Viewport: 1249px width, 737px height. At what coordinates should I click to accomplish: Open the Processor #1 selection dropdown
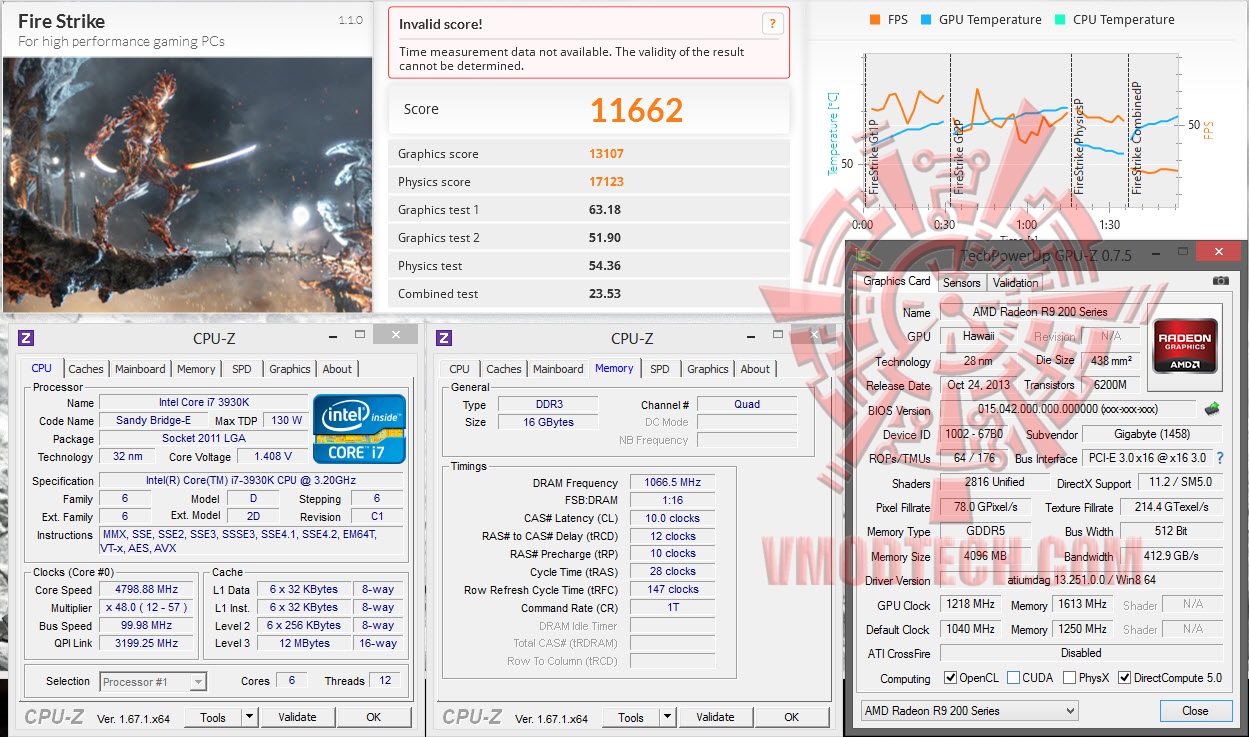coord(153,681)
